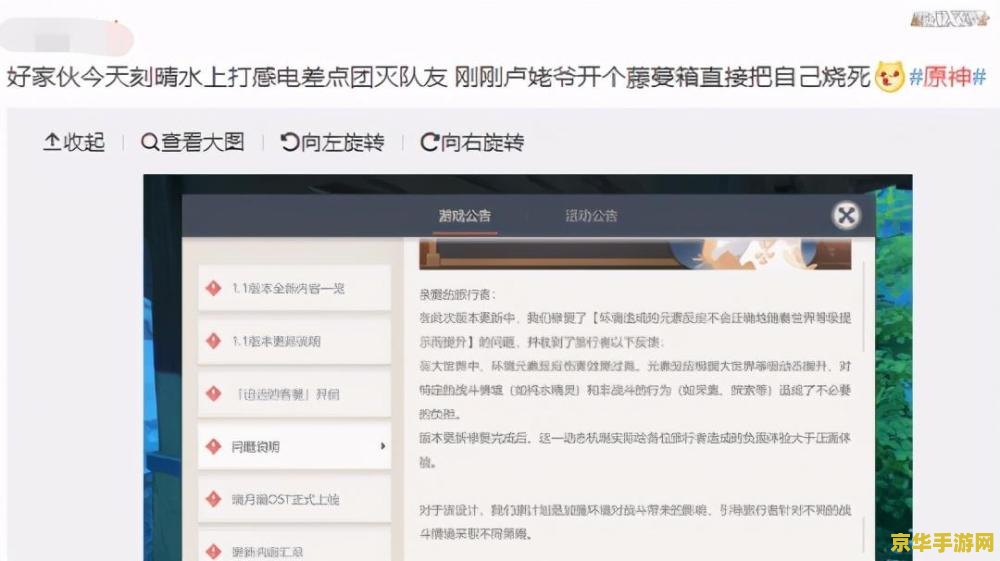Click the magnifier icon beside 查看大图
Screen dimensions: 1000x561
pos(150,142)
